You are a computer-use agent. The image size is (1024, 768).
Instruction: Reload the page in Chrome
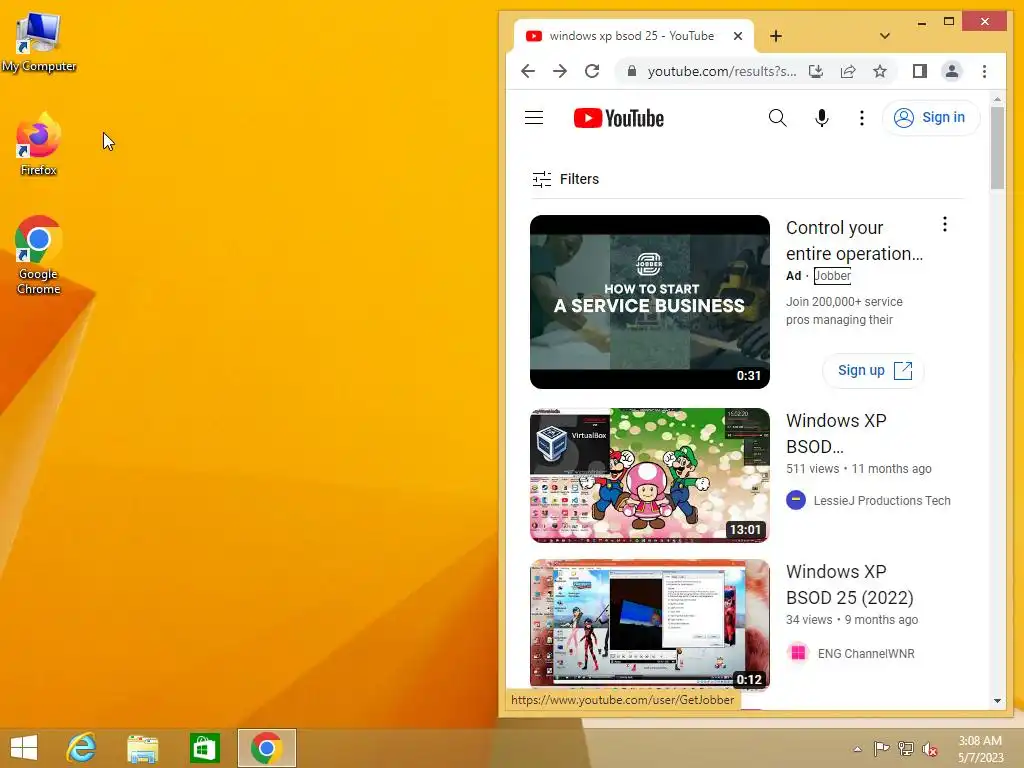coord(592,71)
